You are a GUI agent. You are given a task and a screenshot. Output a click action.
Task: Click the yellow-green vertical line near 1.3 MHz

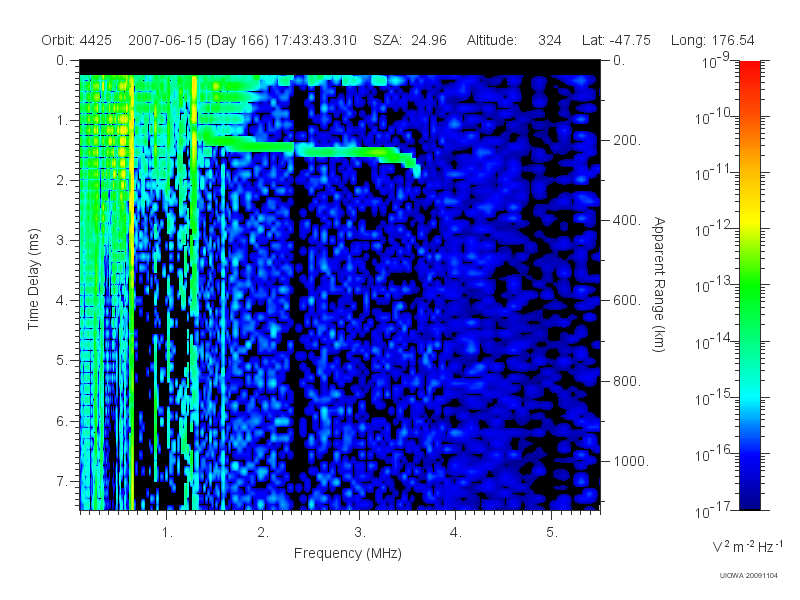[194, 291]
